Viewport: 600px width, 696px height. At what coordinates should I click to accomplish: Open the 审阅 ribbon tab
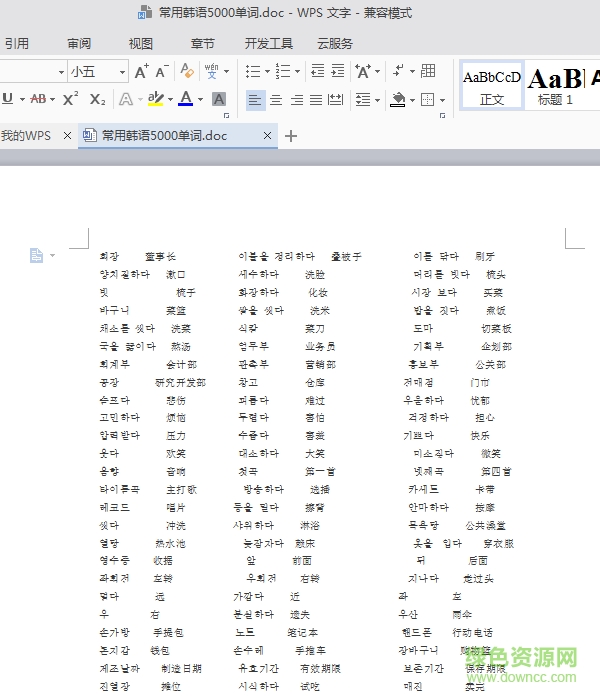coord(79,43)
